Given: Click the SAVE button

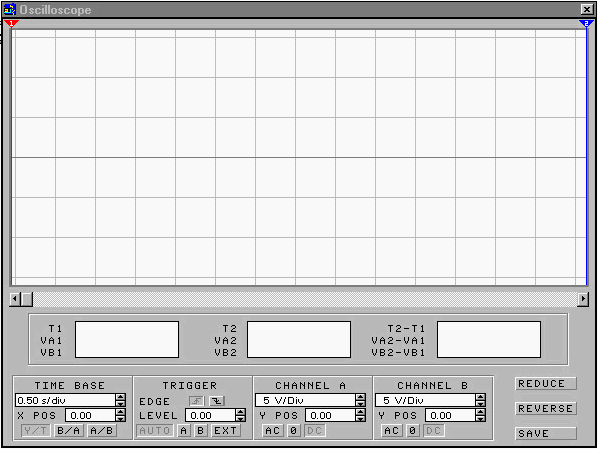Looking at the screenshot, I should (x=546, y=433).
